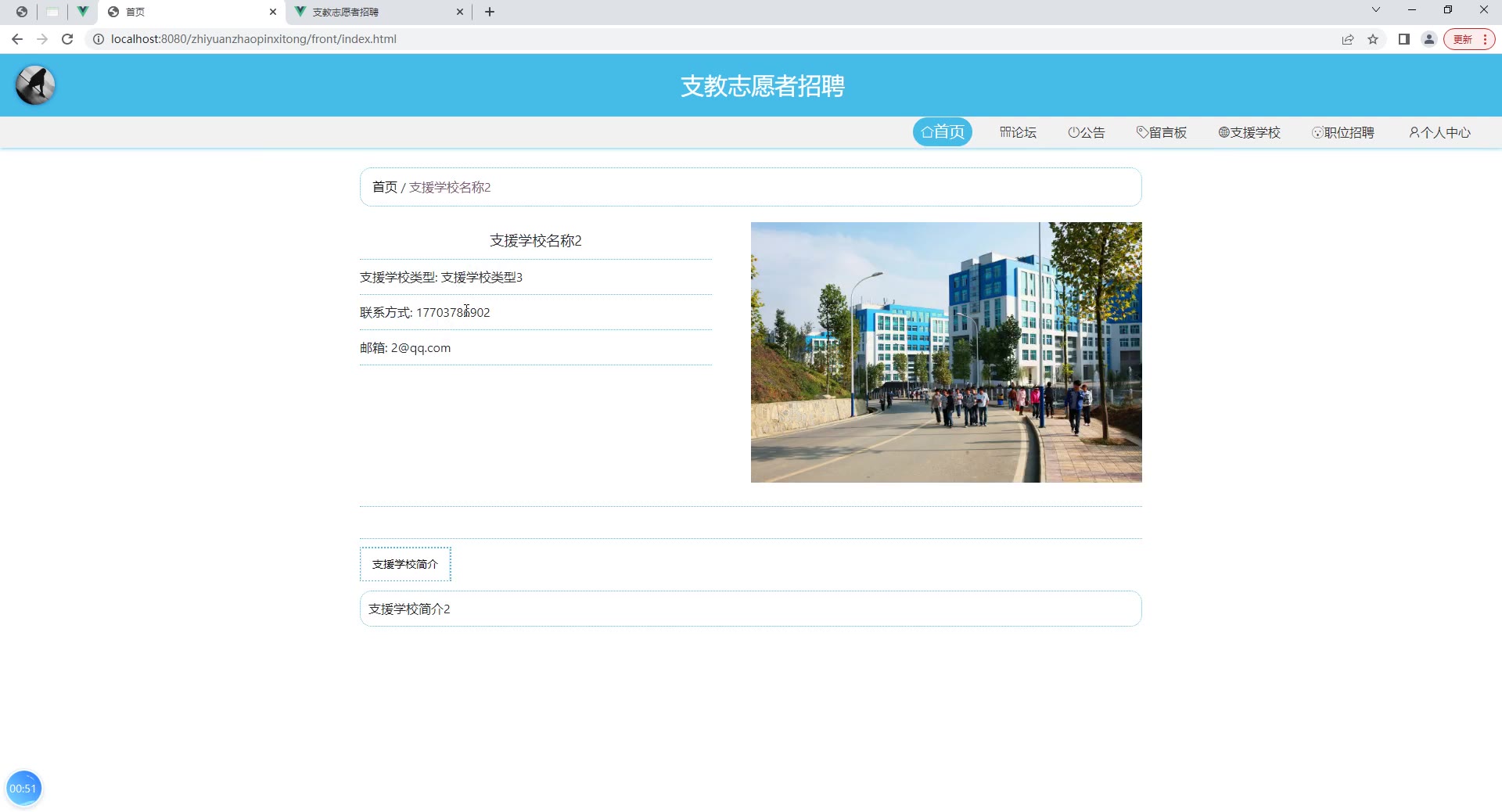Open the second pinned blank tab

52,12
